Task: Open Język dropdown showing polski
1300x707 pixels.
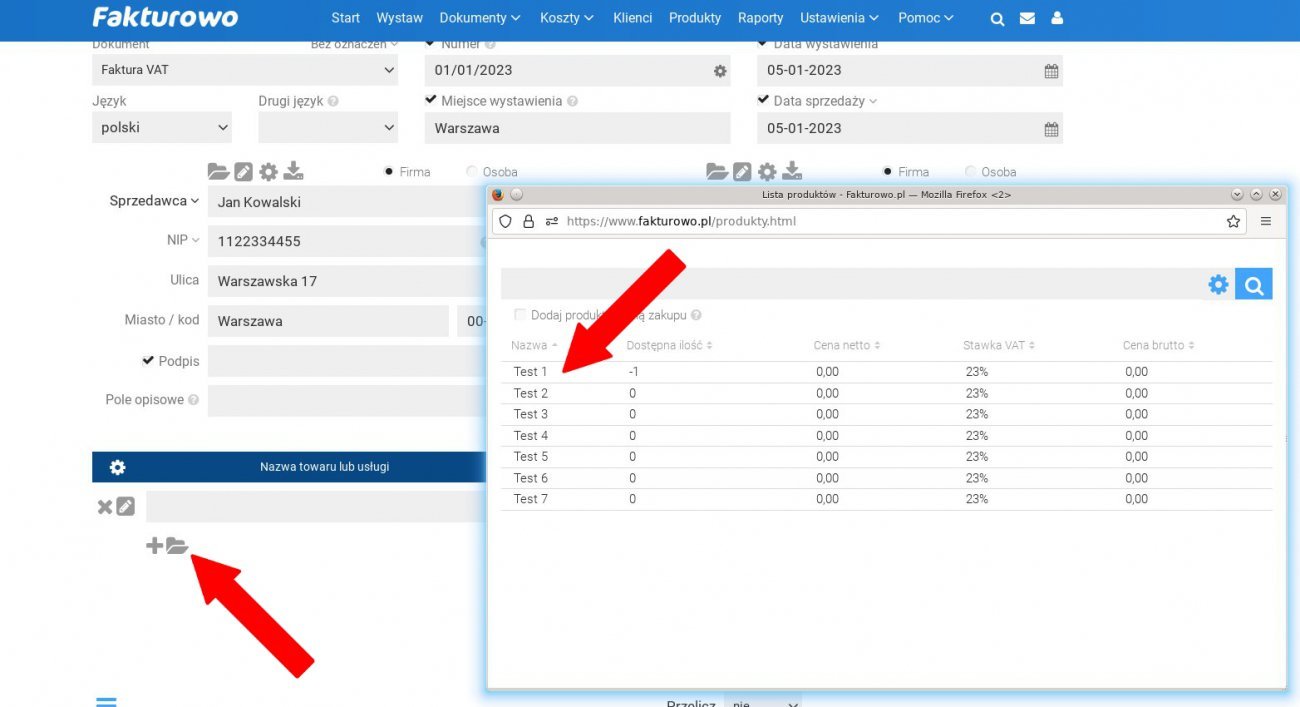Action: point(162,128)
